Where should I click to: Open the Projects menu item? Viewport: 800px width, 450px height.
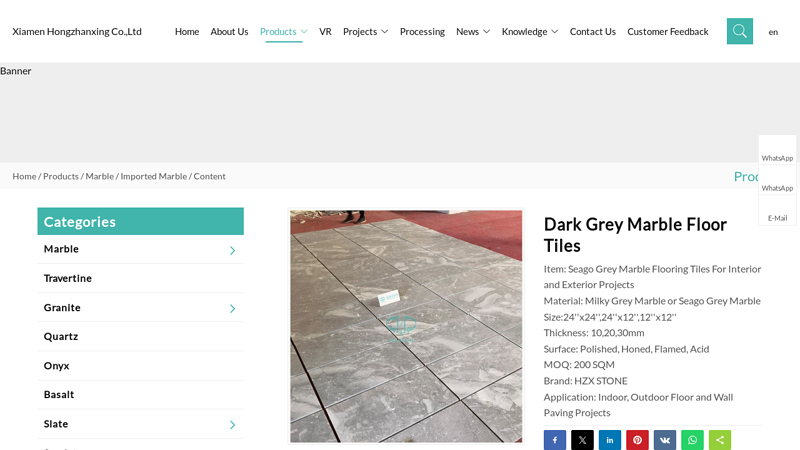(x=360, y=32)
